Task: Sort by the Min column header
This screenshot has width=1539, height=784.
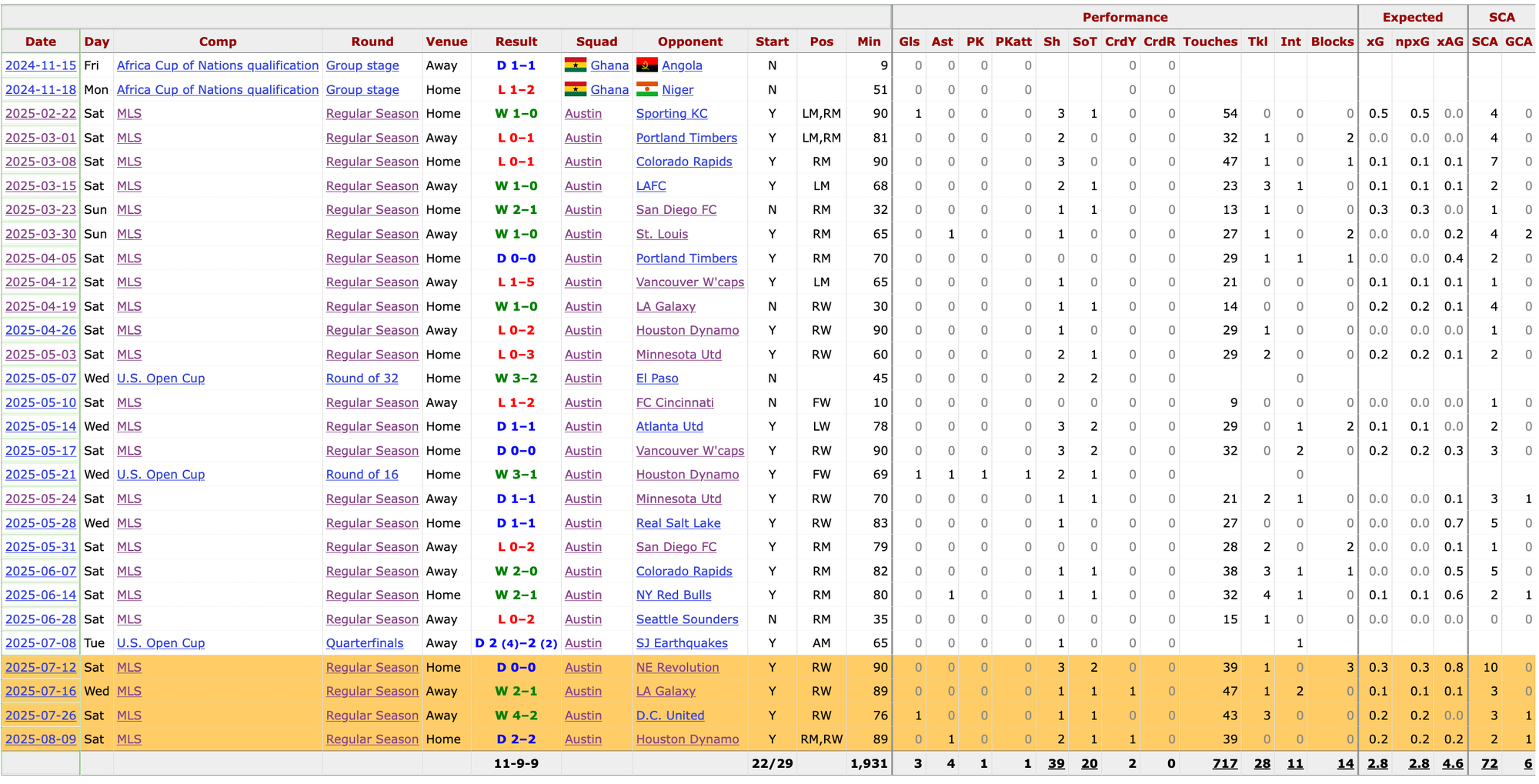Action: click(869, 42)
